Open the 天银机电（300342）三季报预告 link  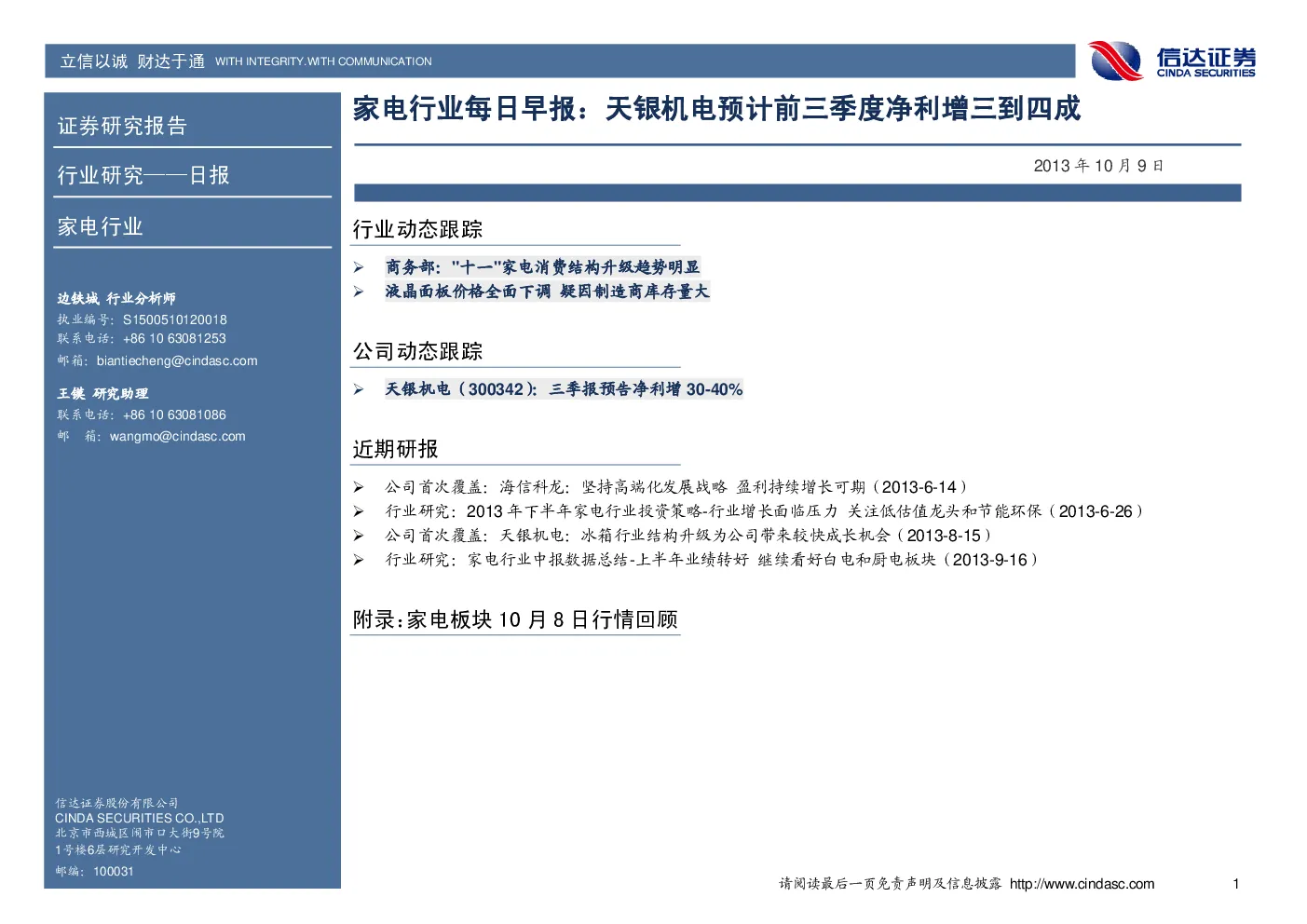click(564, 389)
